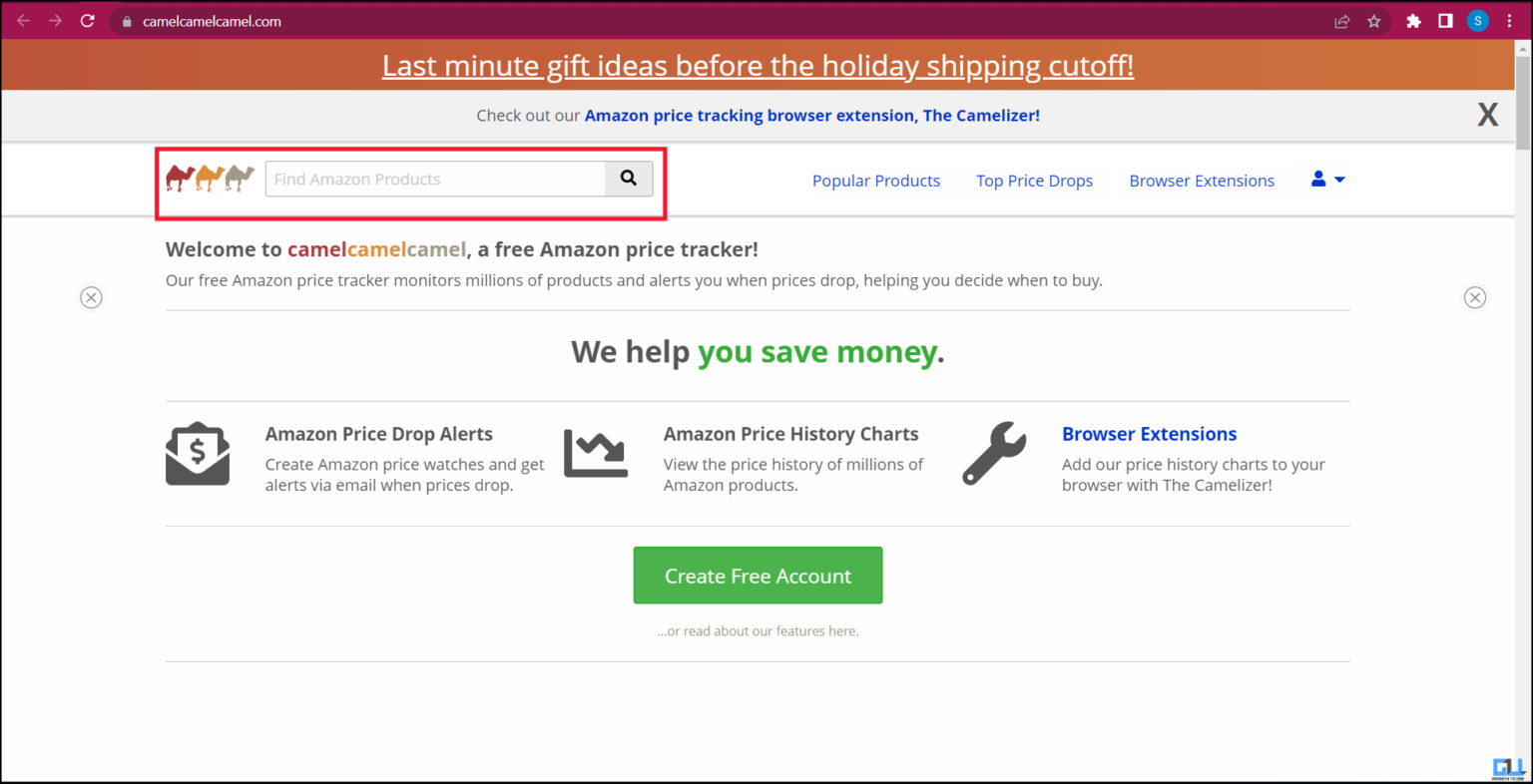
Task: Click the Find Amazon Products search field
Action: pyautogui.click(x=434, y=179)
